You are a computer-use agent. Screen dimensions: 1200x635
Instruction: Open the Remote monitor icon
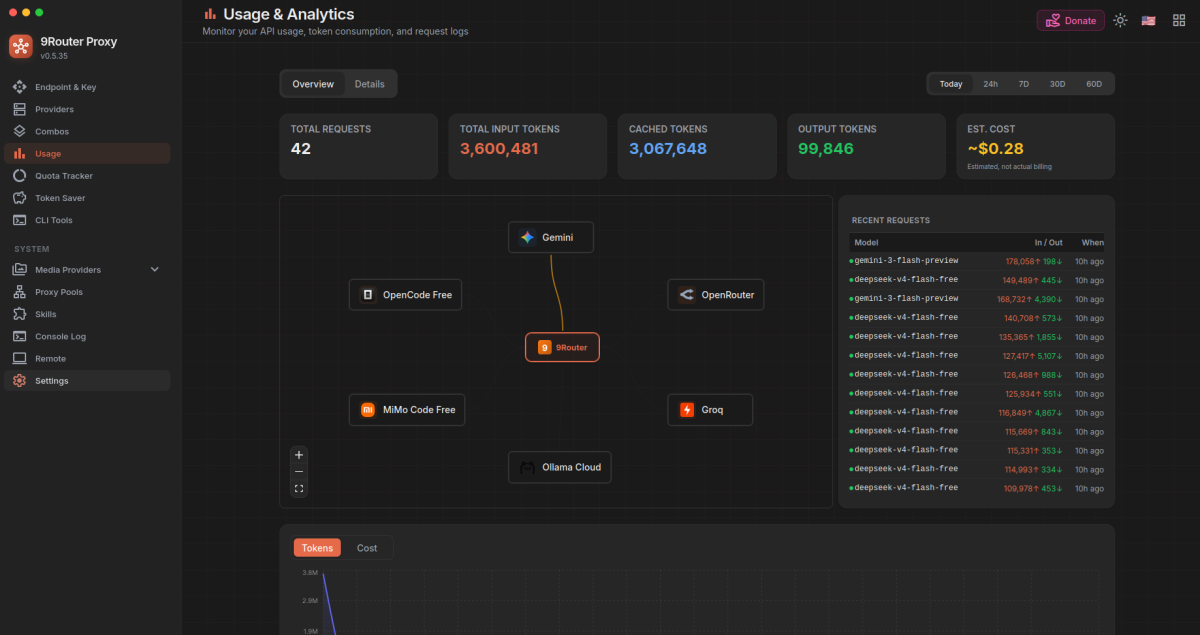pyautogui.click(x=19, y=358)
